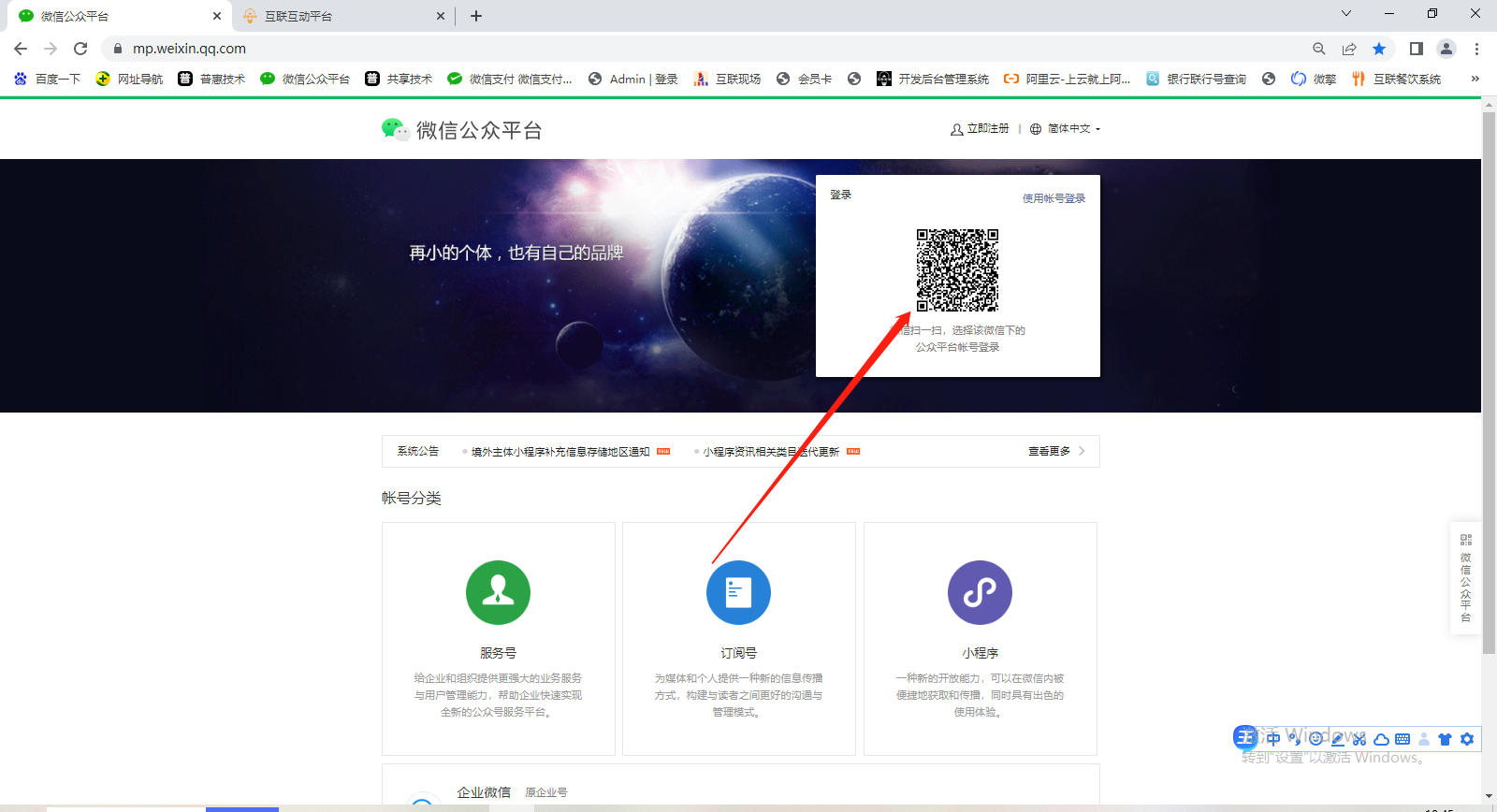Open the 阿里云 bookmark
This screenshot has width=1497, height=812.
pos(1068,79)
